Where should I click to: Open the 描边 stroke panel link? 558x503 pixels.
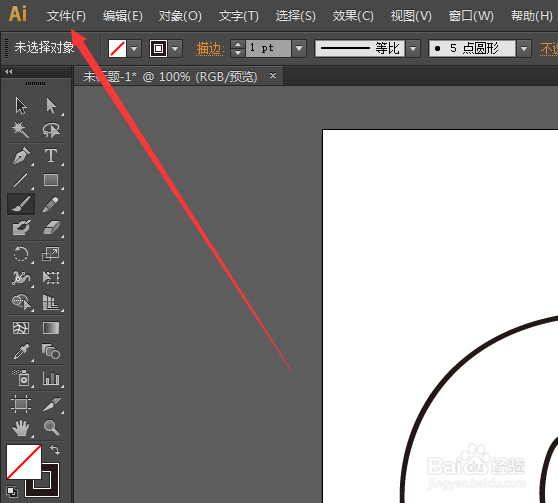210,48
